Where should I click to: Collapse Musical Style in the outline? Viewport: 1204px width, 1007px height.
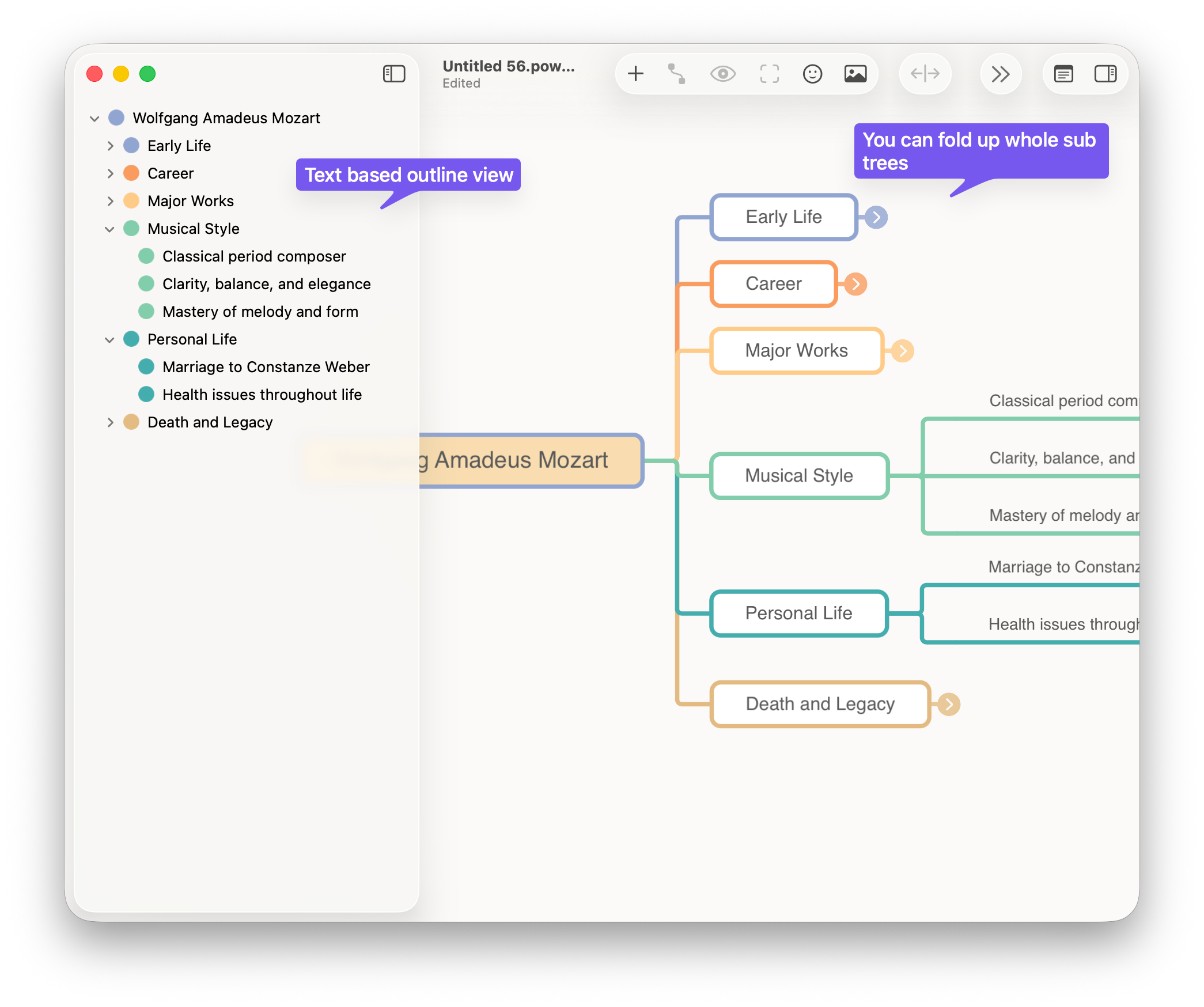(x=109, y=229)
